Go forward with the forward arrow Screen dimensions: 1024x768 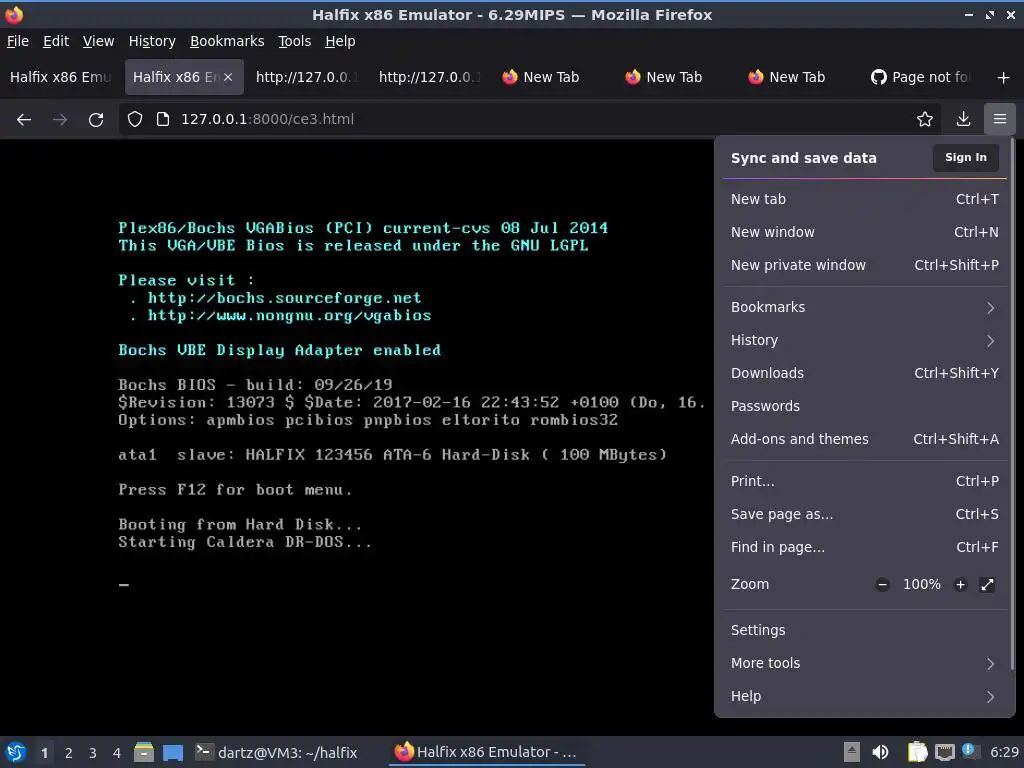[60, 120]
